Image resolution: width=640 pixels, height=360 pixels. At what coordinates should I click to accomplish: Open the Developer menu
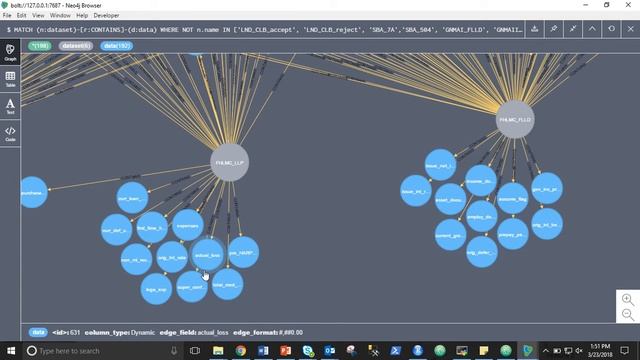point(106,16)
